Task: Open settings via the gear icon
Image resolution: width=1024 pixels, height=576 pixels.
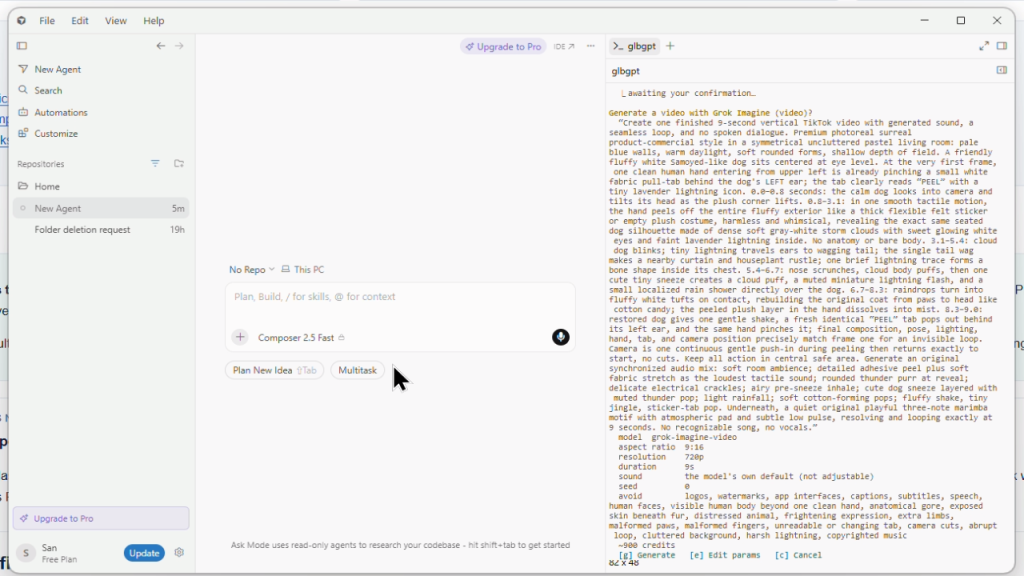Action: (179, 552)
